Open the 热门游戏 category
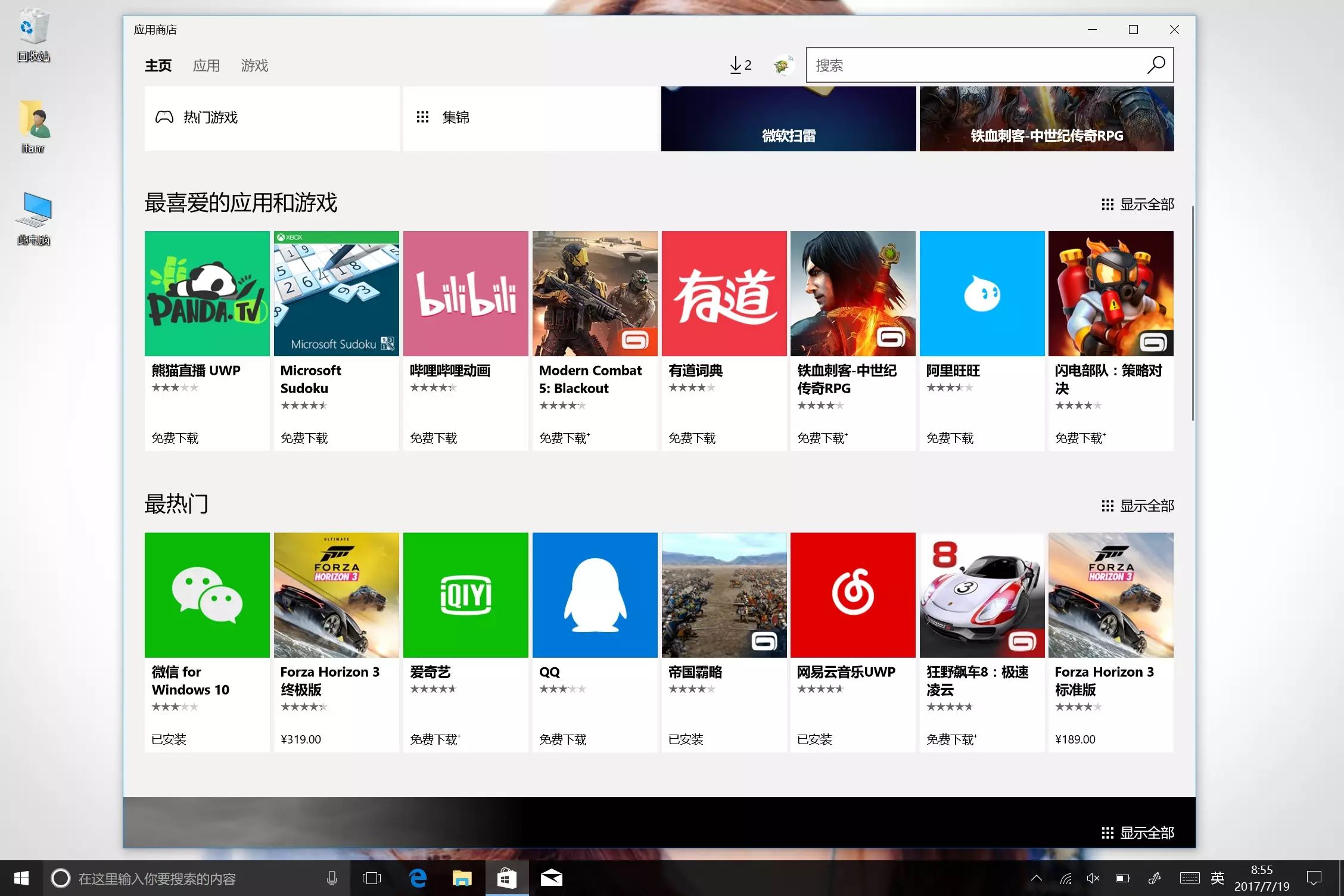This screenshot has height=896, width=1344. tap(272, 118)
